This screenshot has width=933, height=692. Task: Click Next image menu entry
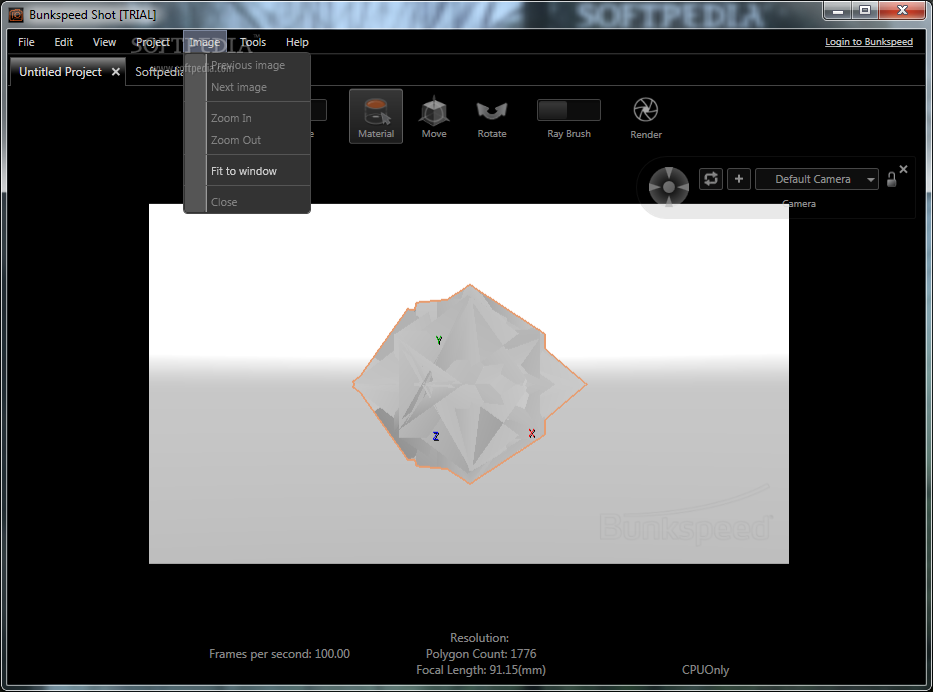tap(248, 87)
